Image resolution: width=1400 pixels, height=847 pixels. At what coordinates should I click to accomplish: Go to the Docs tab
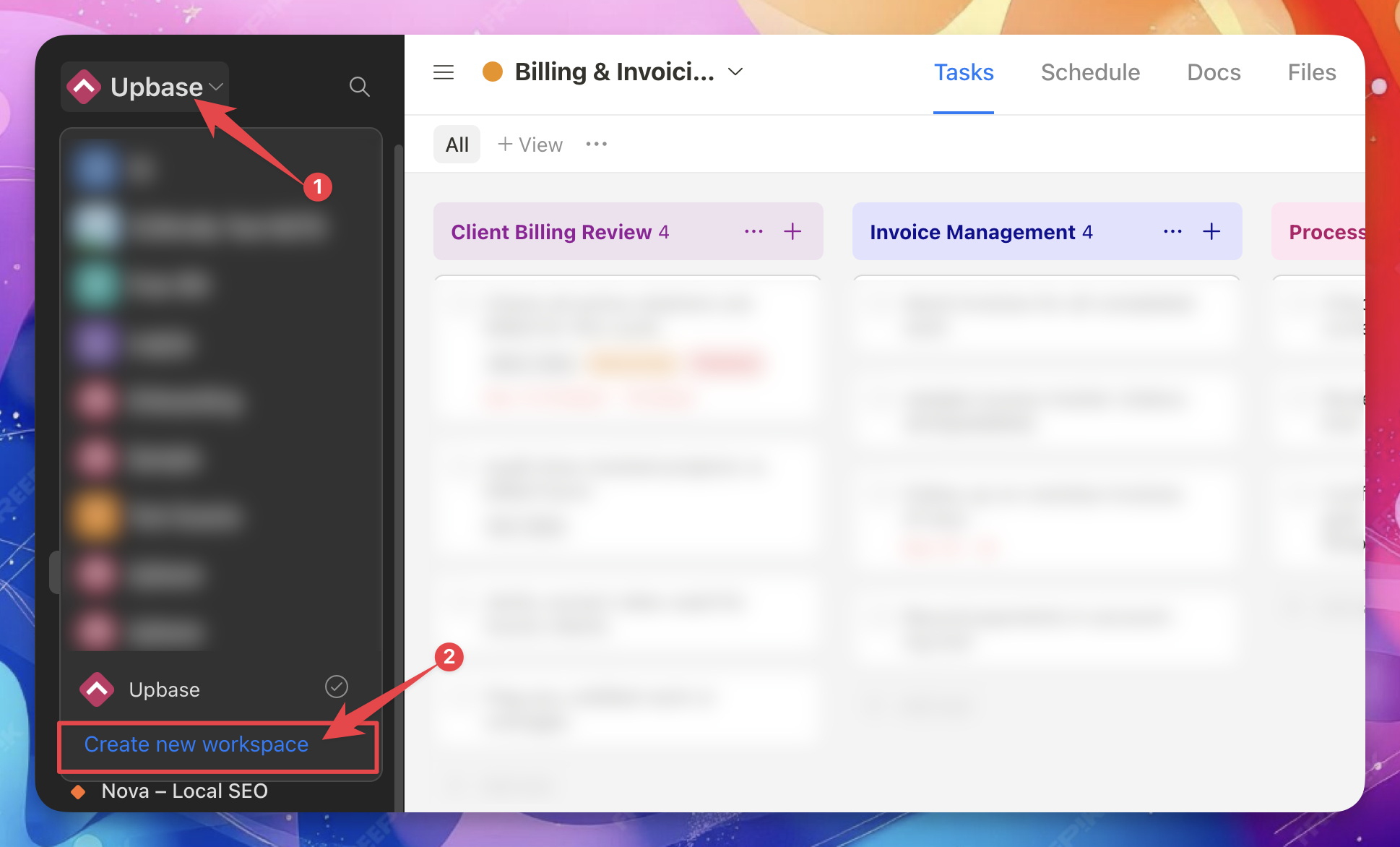1214,72
